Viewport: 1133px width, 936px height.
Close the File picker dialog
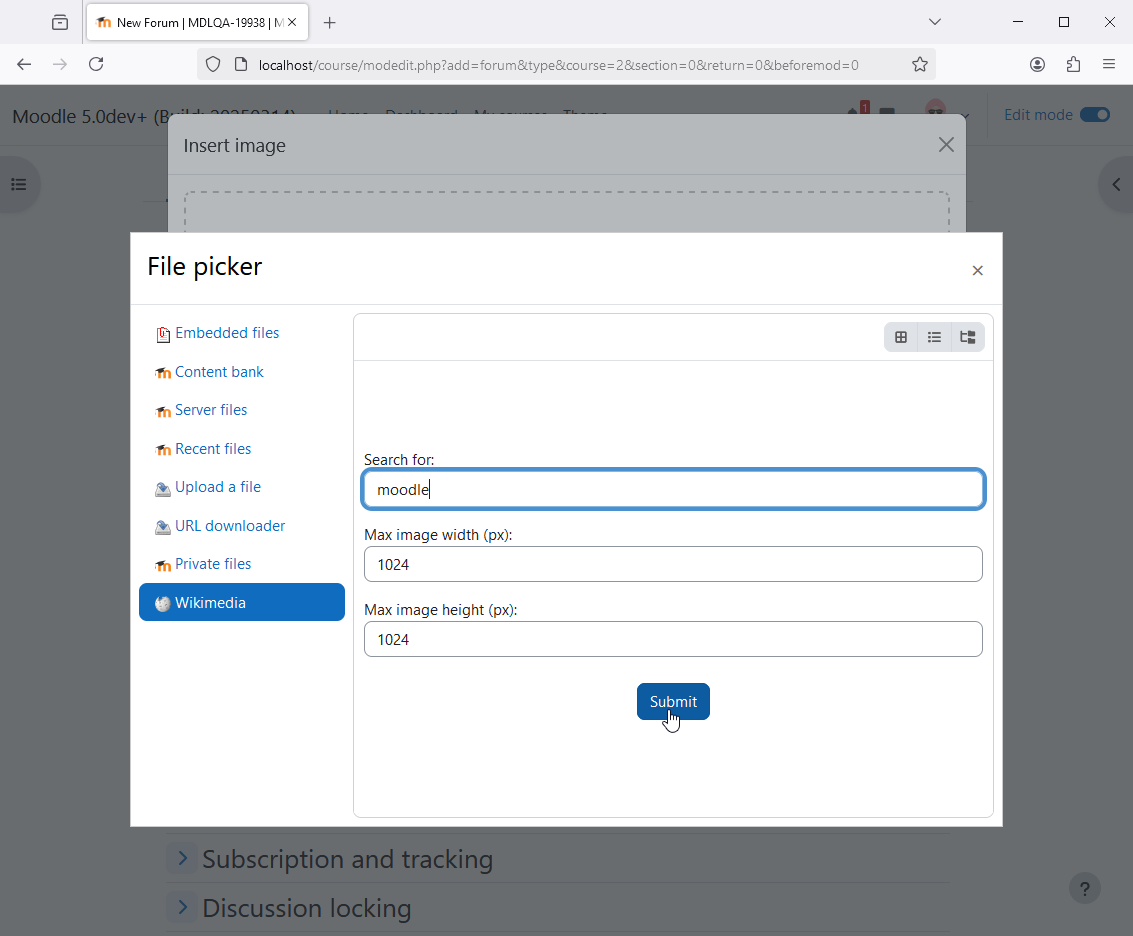point(977,270)
